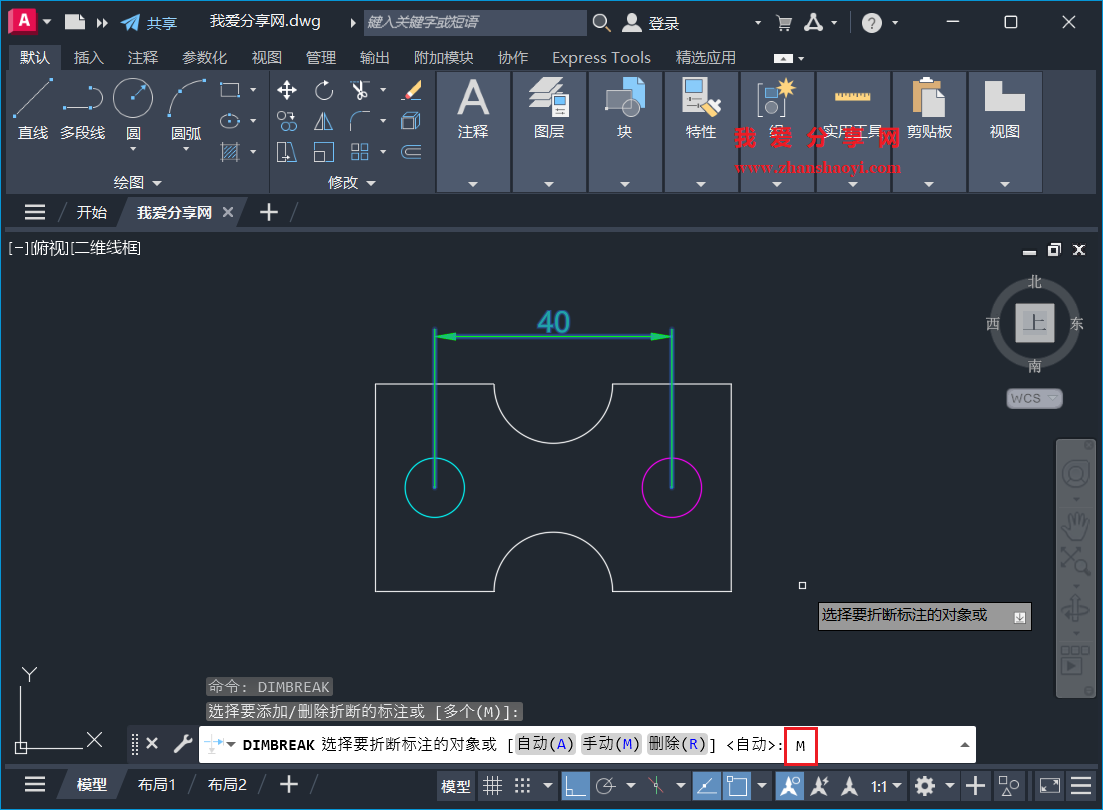This screenshot has width=1103, height=810.
Task: Click the Sign In (登录) button
Action: pyautogui.click(x=651, y=23)
